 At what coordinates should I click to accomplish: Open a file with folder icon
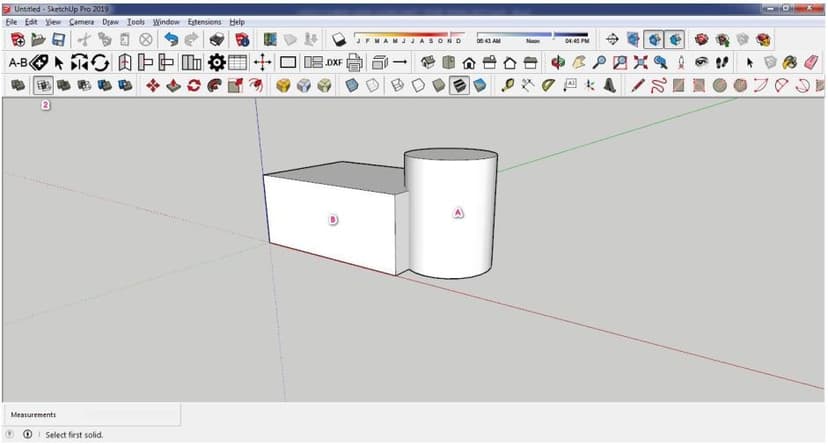tap(38, 40)
